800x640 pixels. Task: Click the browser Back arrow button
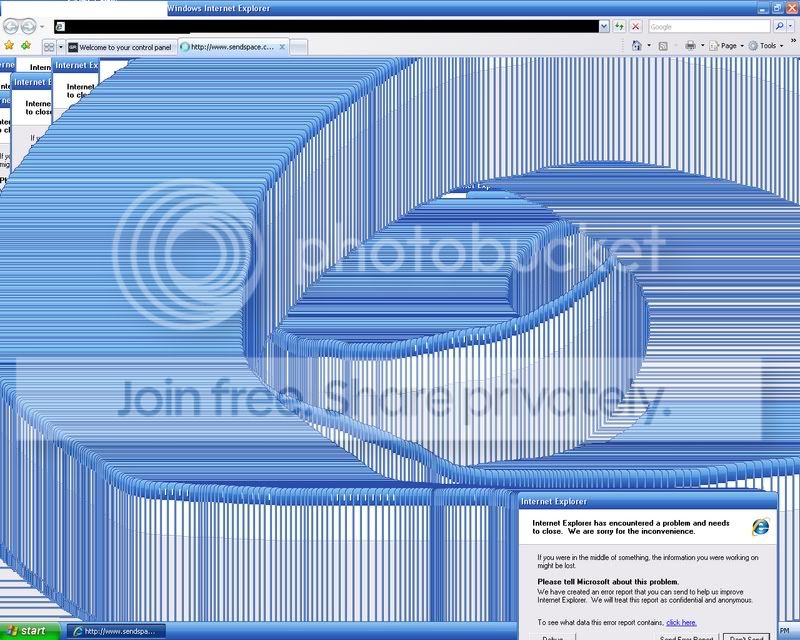click(x=11, y=26)
